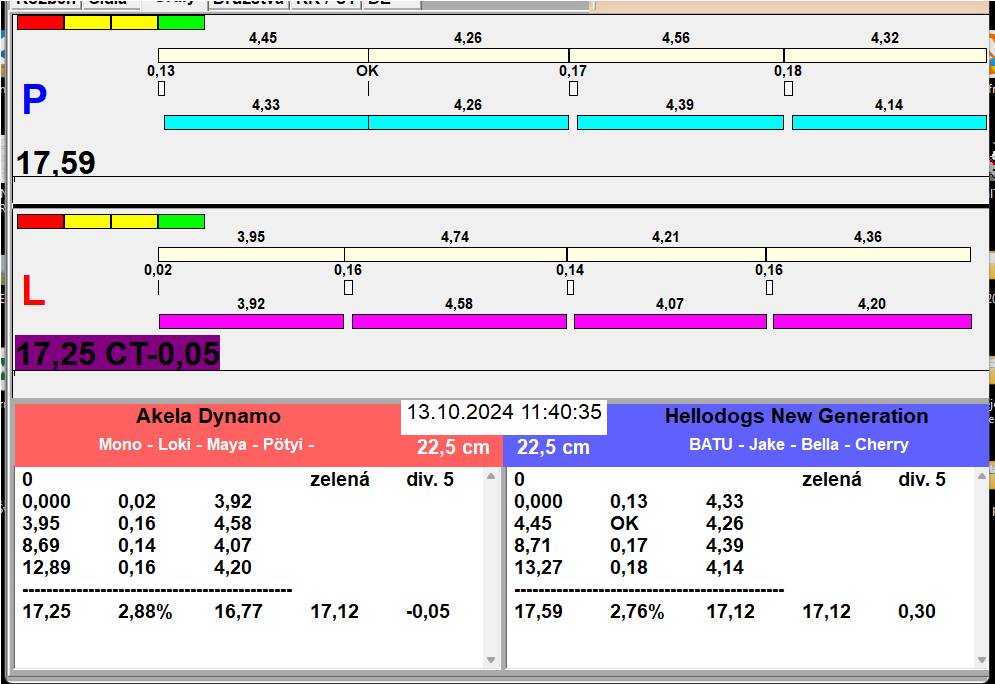Click the 13.10.2024 11:40:35 timestamp
This screenshot has width=995, height=684.
[x=504, y=412]
